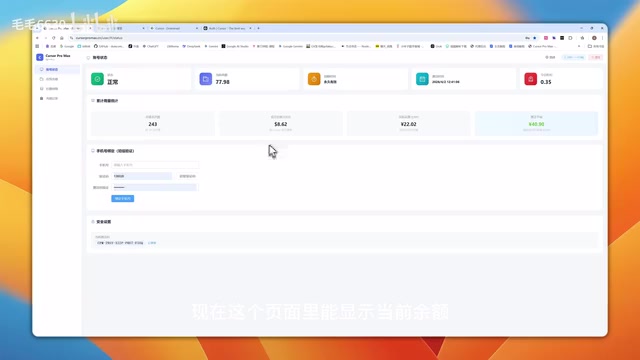Click the refresh button in the page header
Viewport: 640px width, 360px height.
point(550,57)
